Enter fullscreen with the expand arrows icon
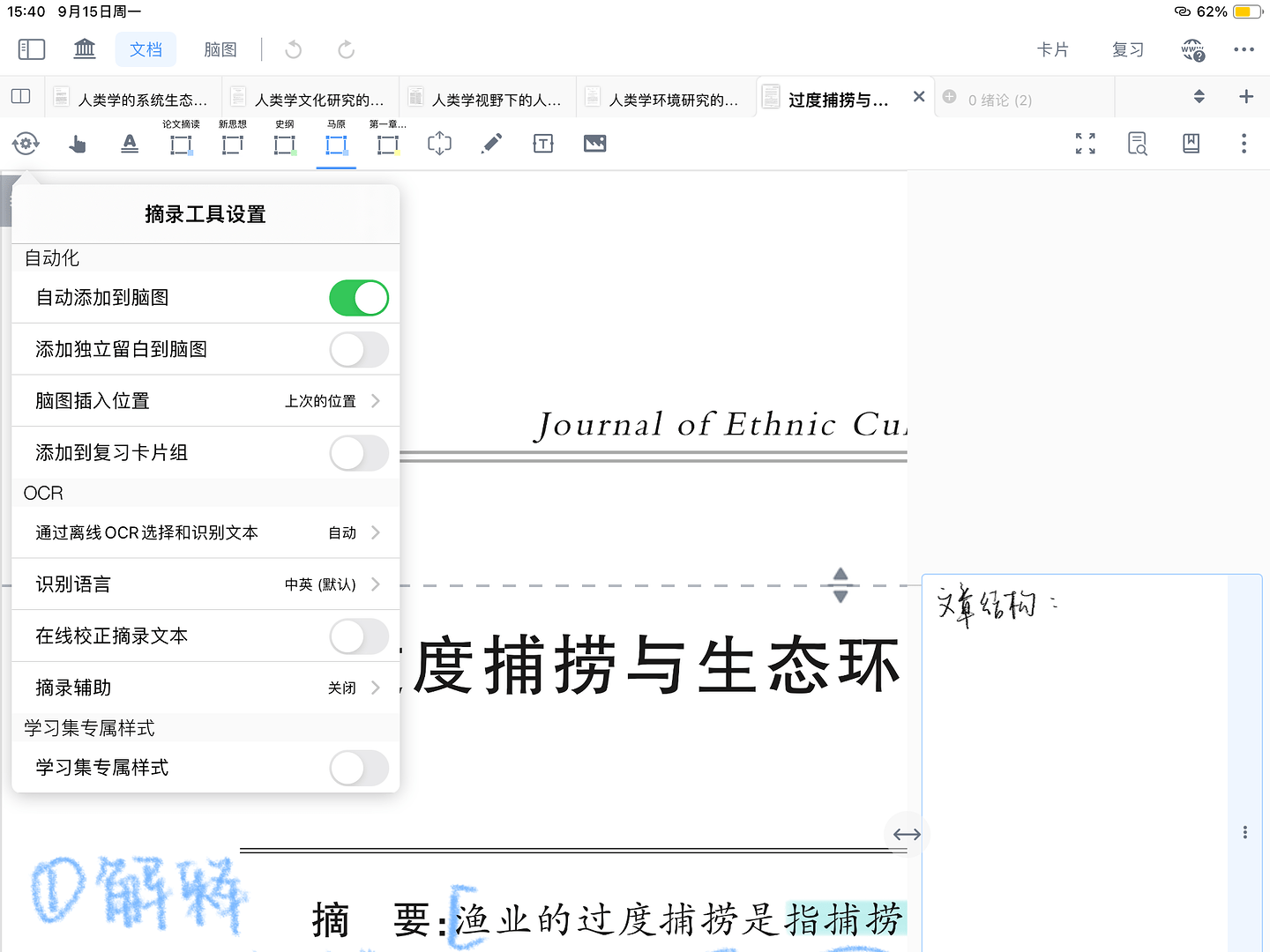Viewport: 1270px width, 952px height. 1086,144
